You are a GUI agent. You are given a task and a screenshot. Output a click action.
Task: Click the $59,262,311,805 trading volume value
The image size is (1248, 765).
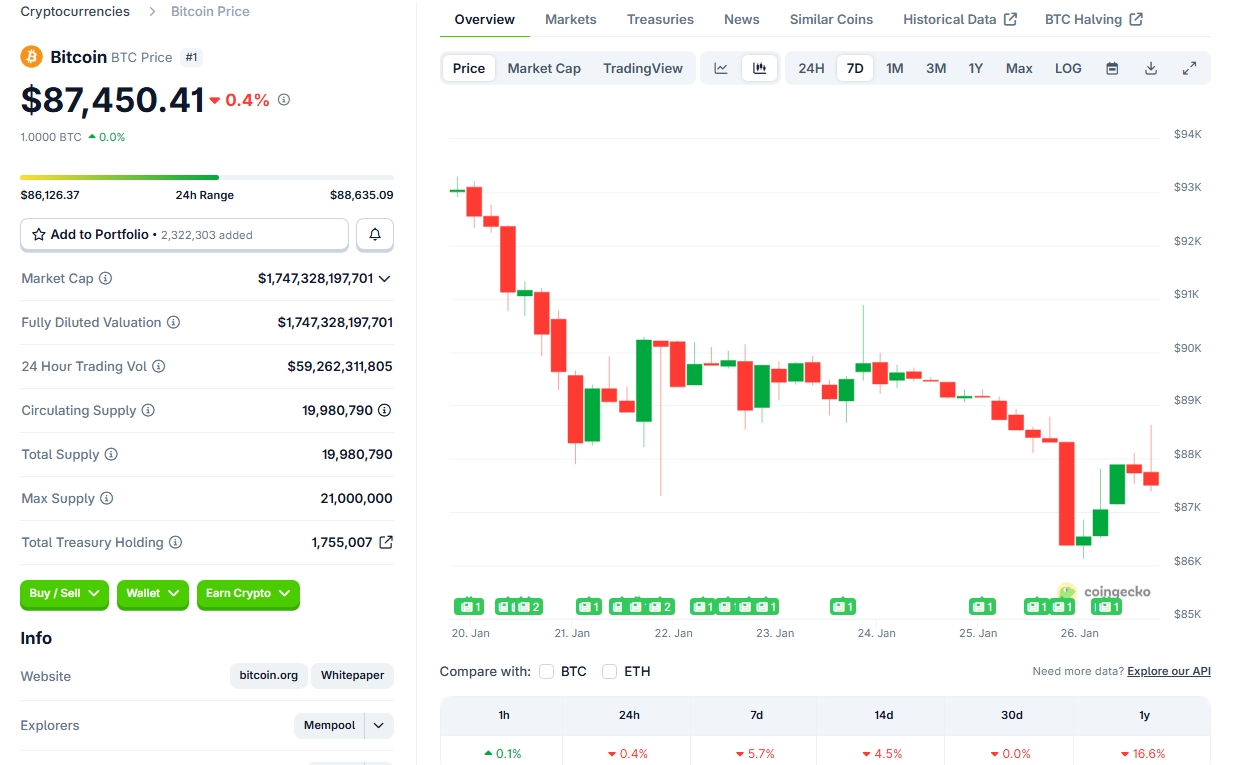(340, 366)
